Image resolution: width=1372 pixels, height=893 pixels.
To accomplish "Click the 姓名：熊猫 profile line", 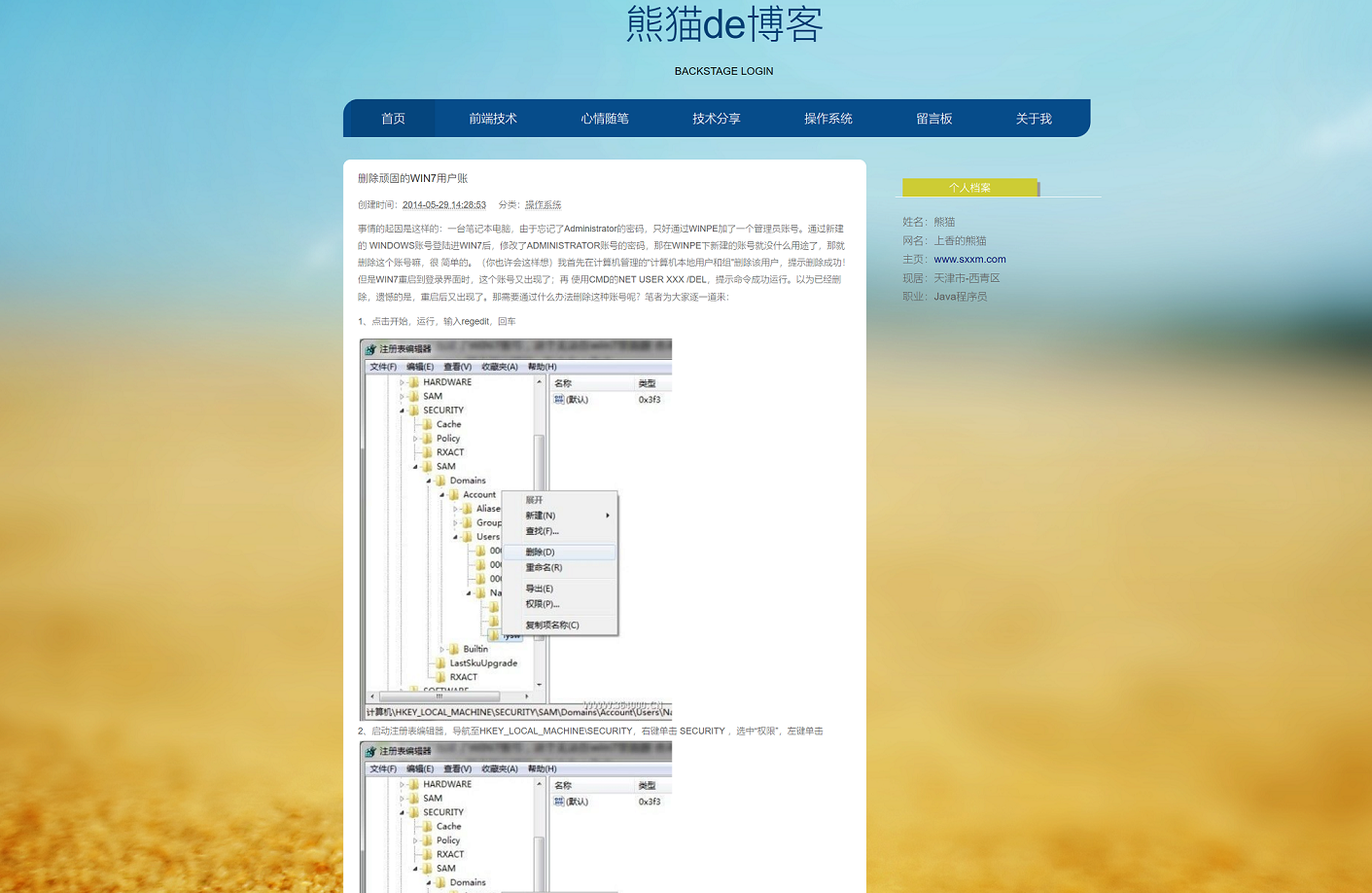I will pyautogui.click(x=929, y=222).
